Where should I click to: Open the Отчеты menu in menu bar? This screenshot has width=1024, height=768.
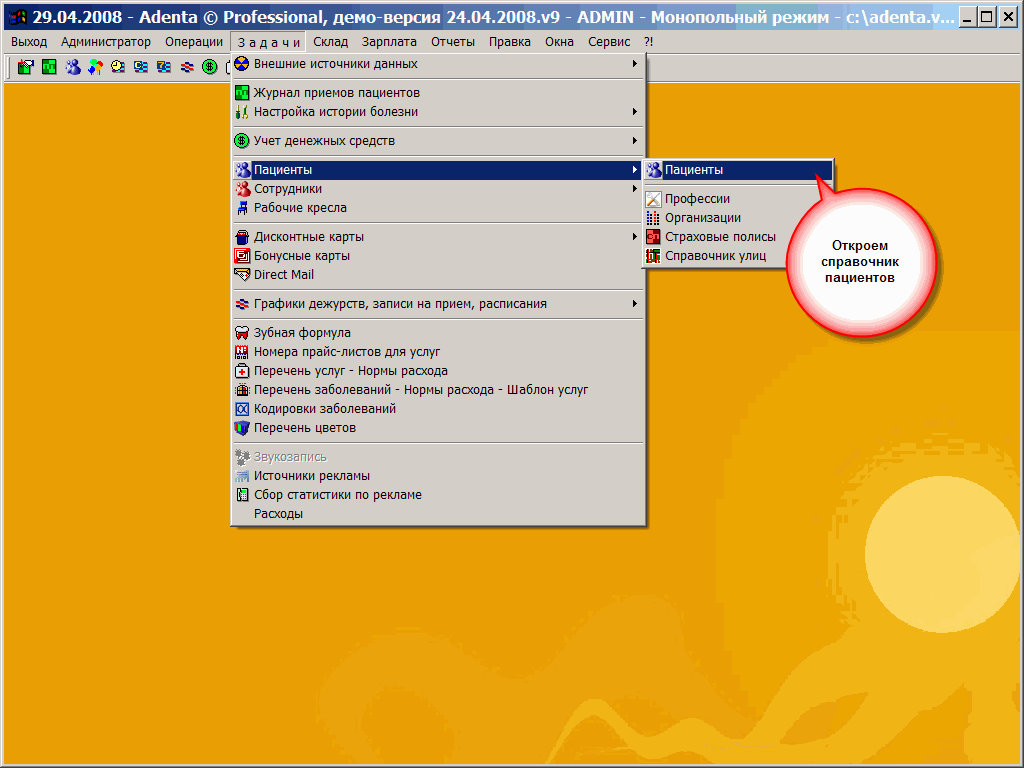(x=453, y=42)
